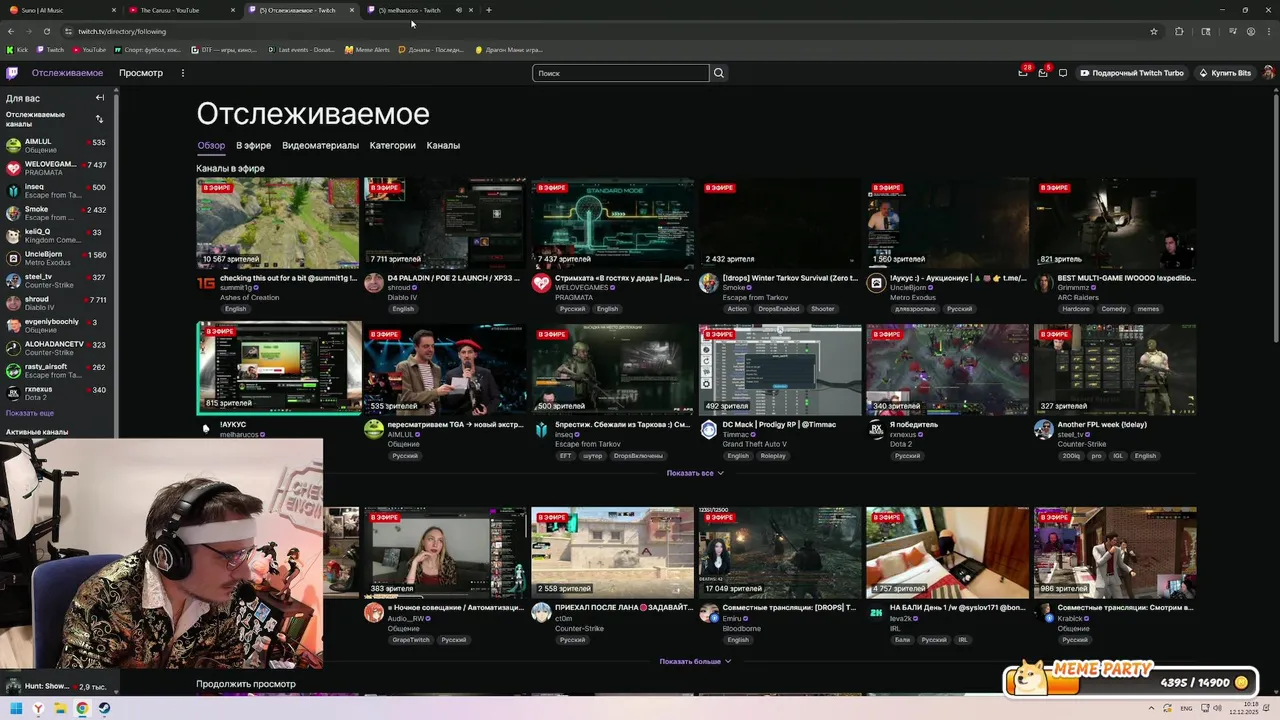
Task: Open Twitch notifications with 28 badge
Action: (1023, 73)
